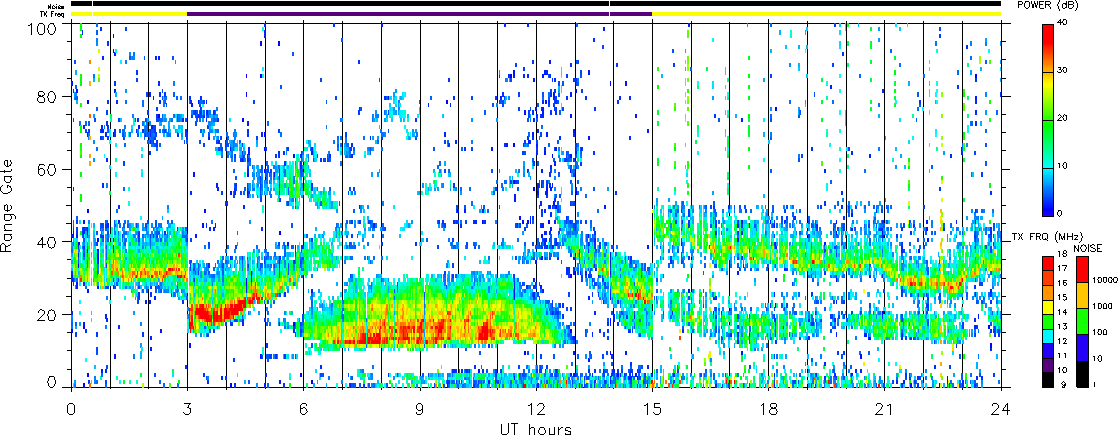
Task: Click the '24' UT hours tick label
Action: coord(1001,409)
